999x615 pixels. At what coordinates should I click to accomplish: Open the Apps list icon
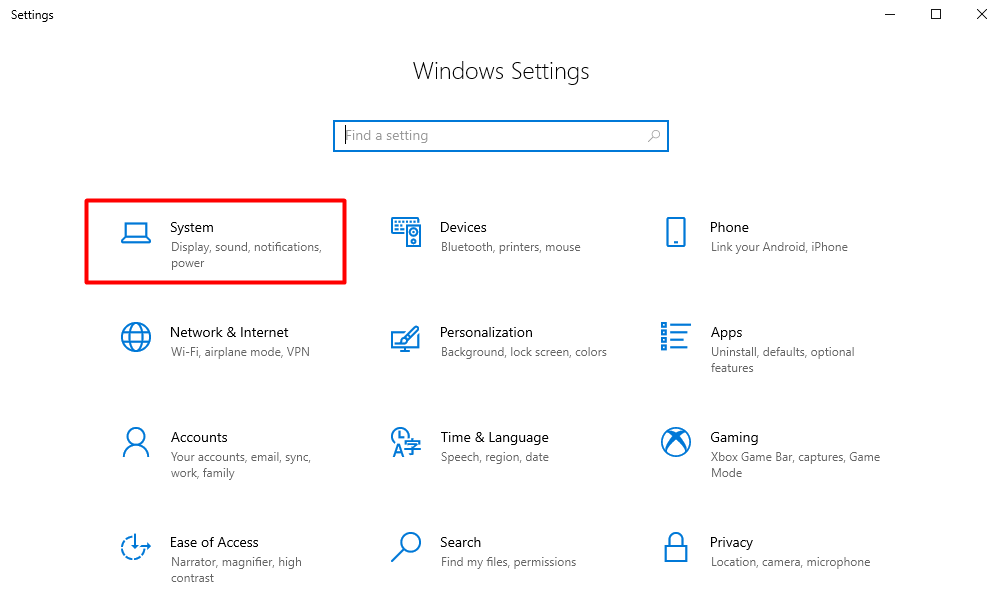tap(675, 336)
